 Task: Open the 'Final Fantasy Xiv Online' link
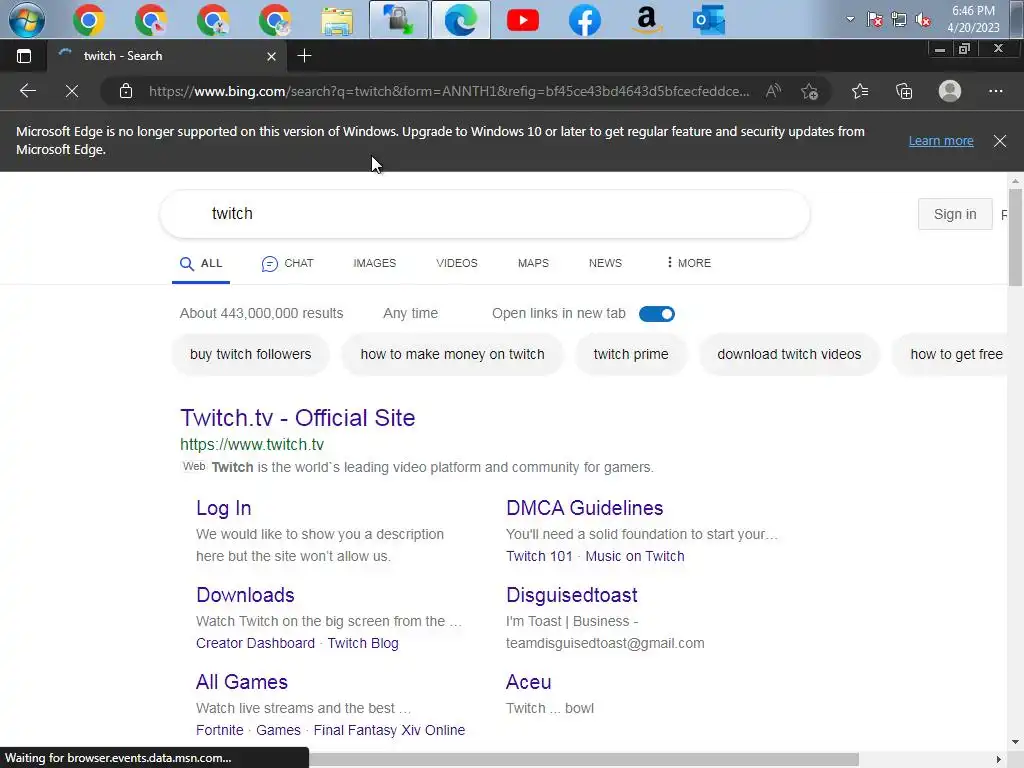(389, 730)
